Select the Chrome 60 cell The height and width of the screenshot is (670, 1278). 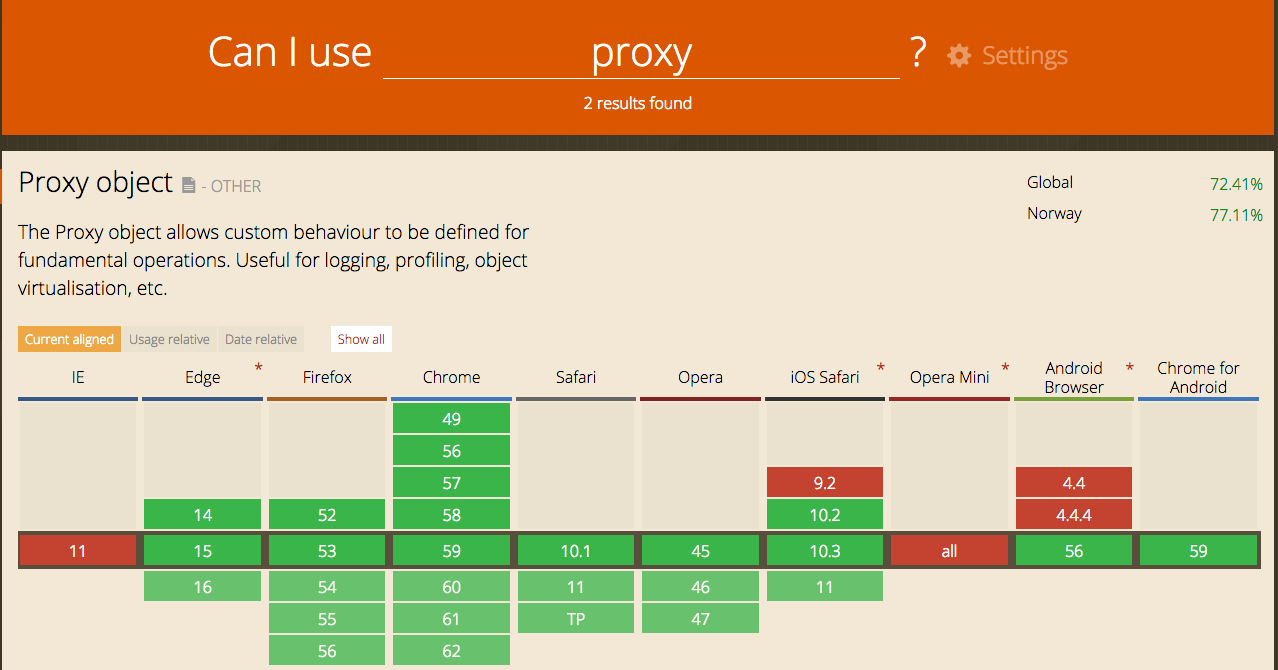pyautogui.click(x=452, y=587)
